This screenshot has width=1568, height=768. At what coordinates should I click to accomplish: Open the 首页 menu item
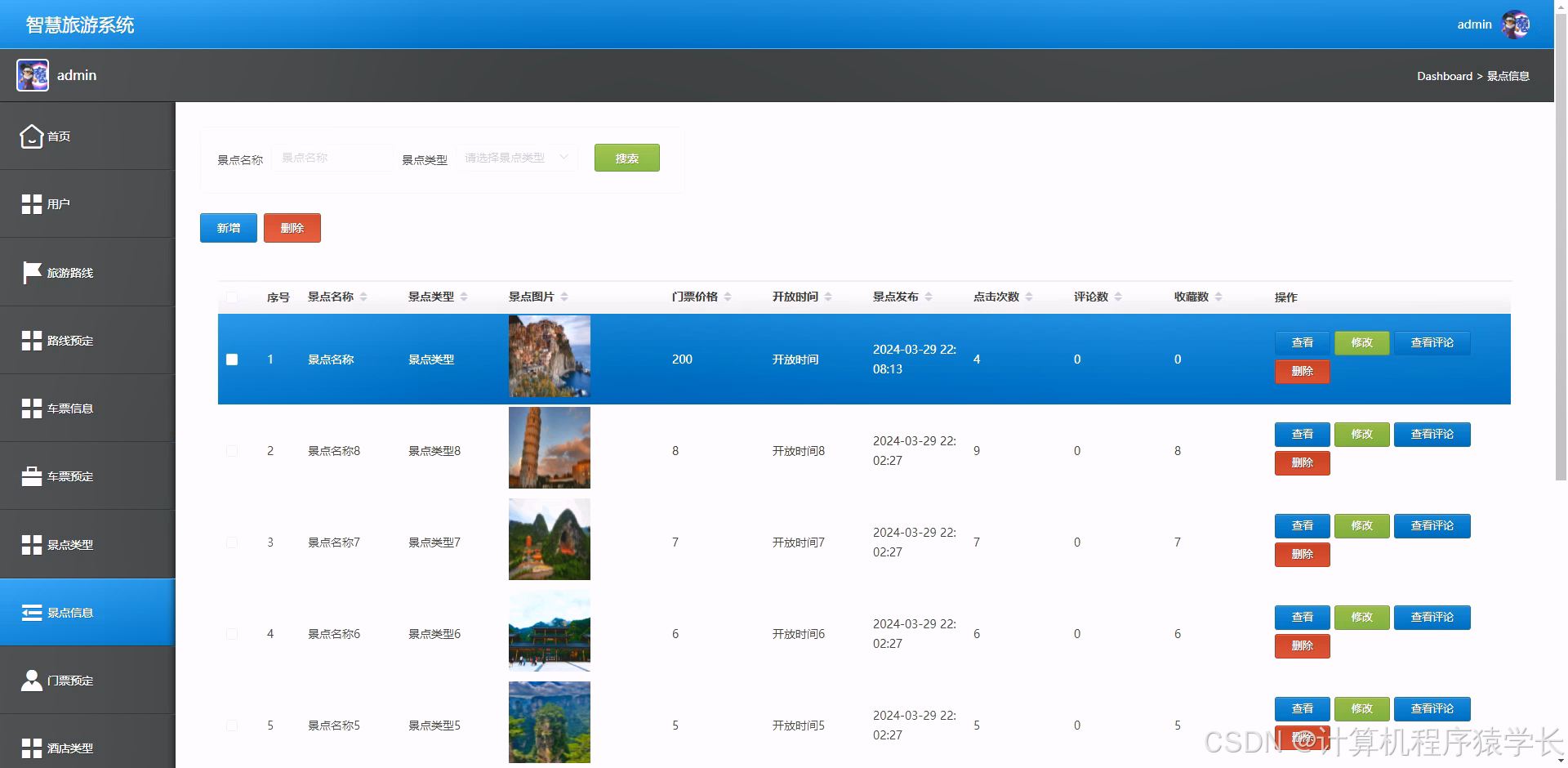[x=87, y=136]
